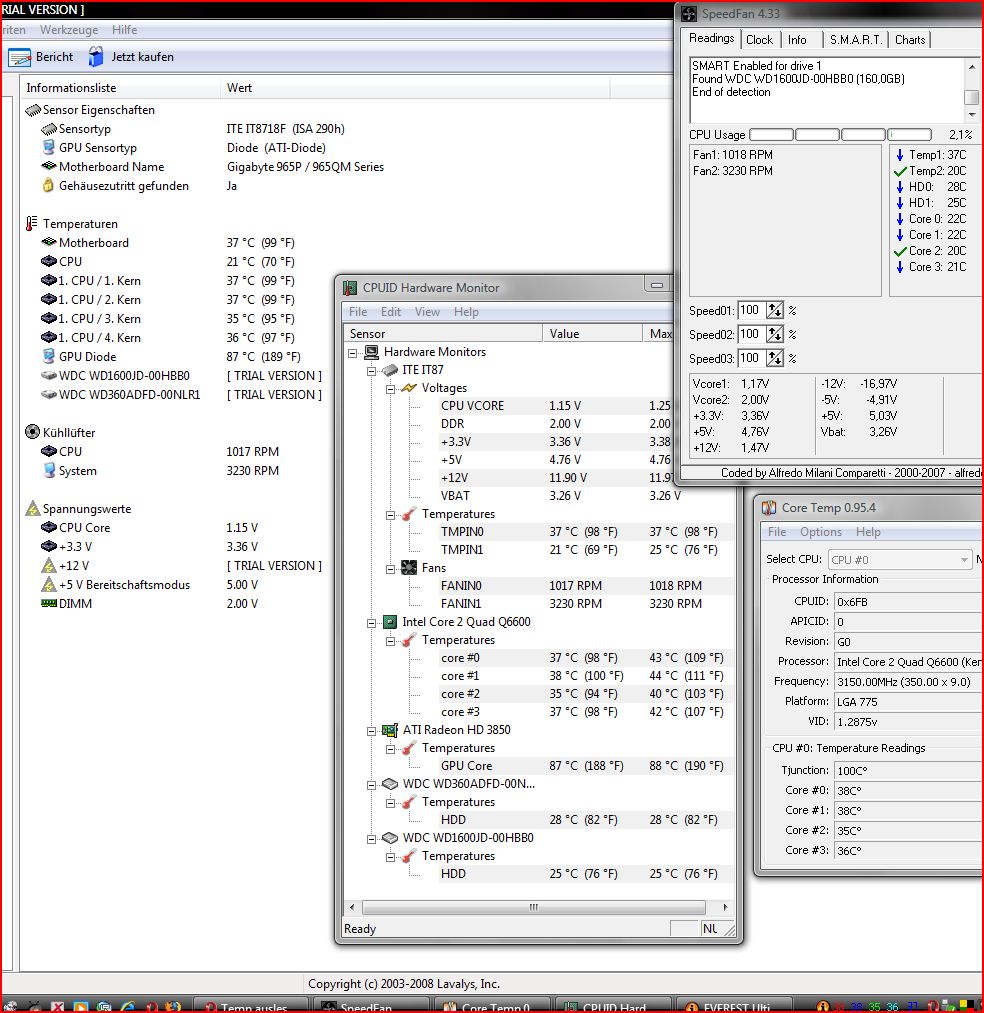This screenshot has width=984, height=1013.
Task: Select the Sensor Eigenschaften chip icon
Action: coord(32,110)
